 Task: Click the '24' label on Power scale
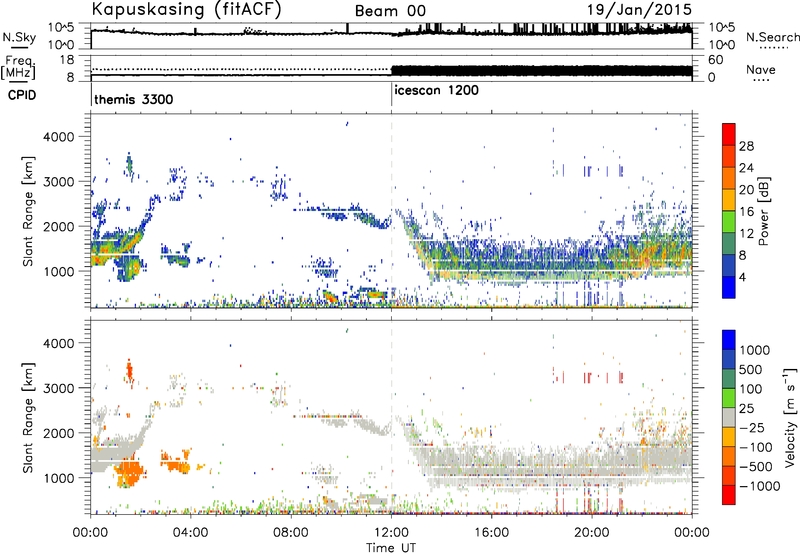click(746, 168)
